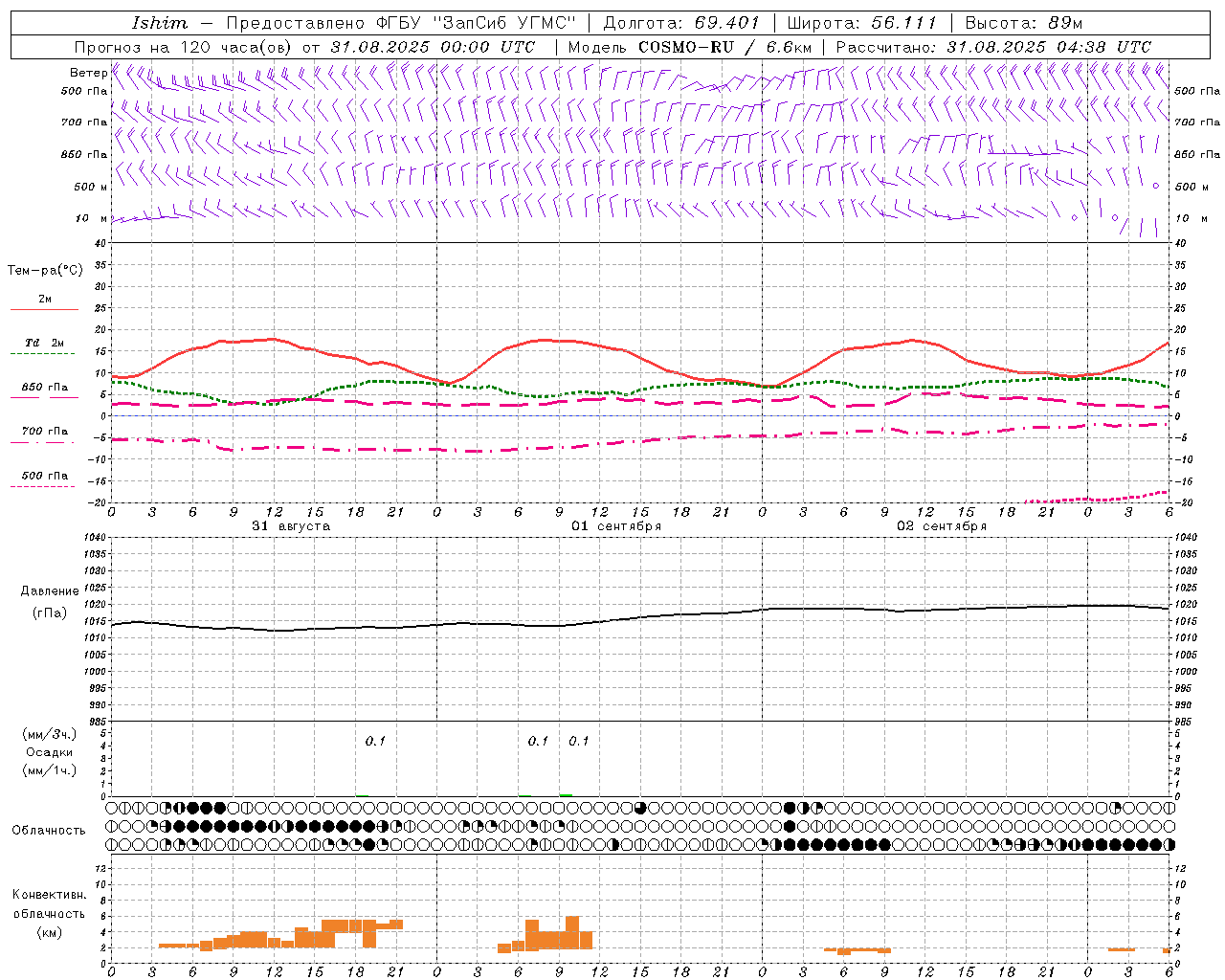The height and width of the screenshot is (980, 1225).
Task: Click the "Td 2м" dew point legend entry
Action: (x=45, y=343)
